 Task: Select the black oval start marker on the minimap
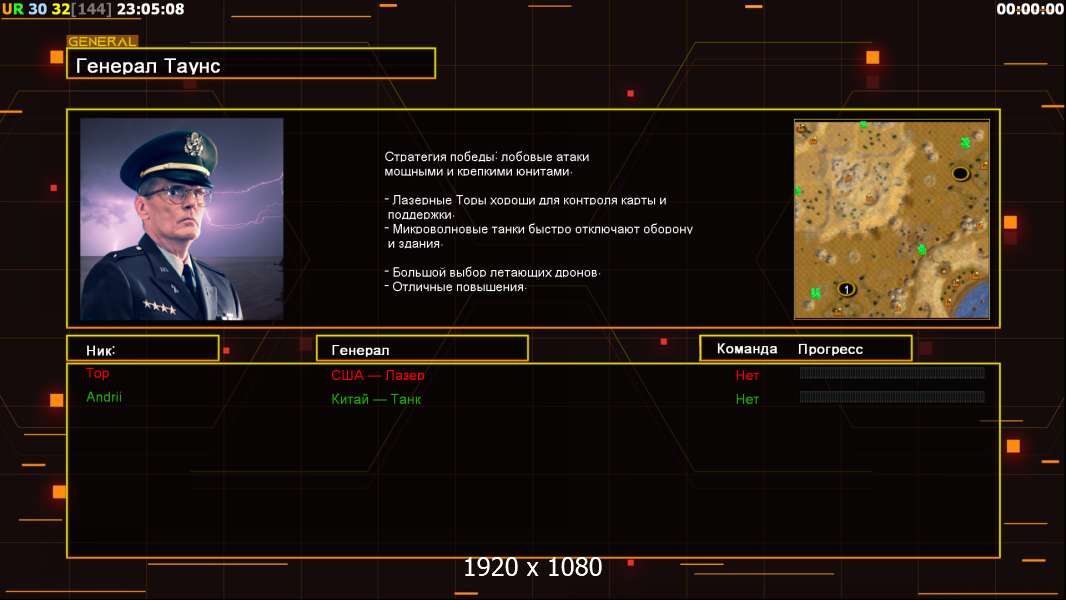(x=960, y=173)
